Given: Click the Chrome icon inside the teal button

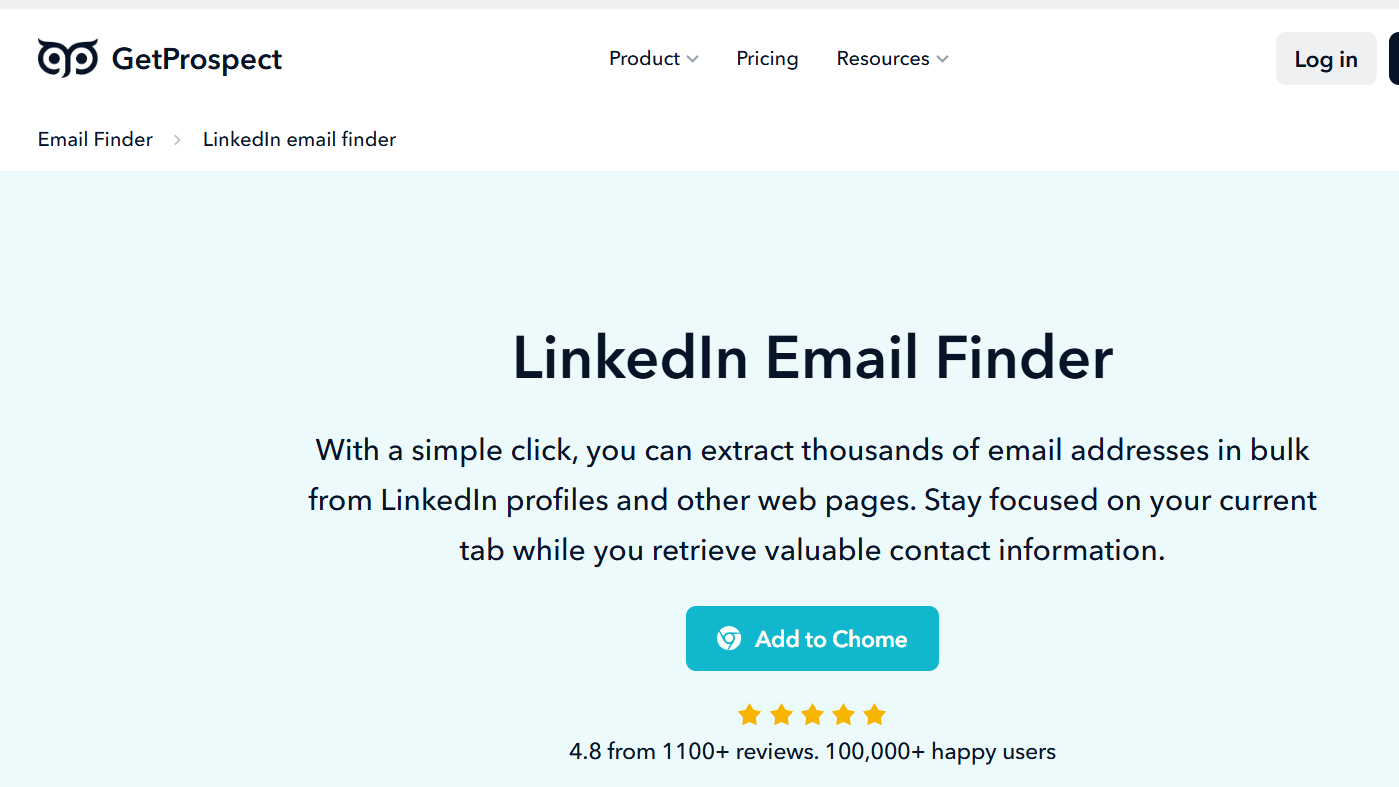Looking at the screenshot, I should click(x=729, y=639).
